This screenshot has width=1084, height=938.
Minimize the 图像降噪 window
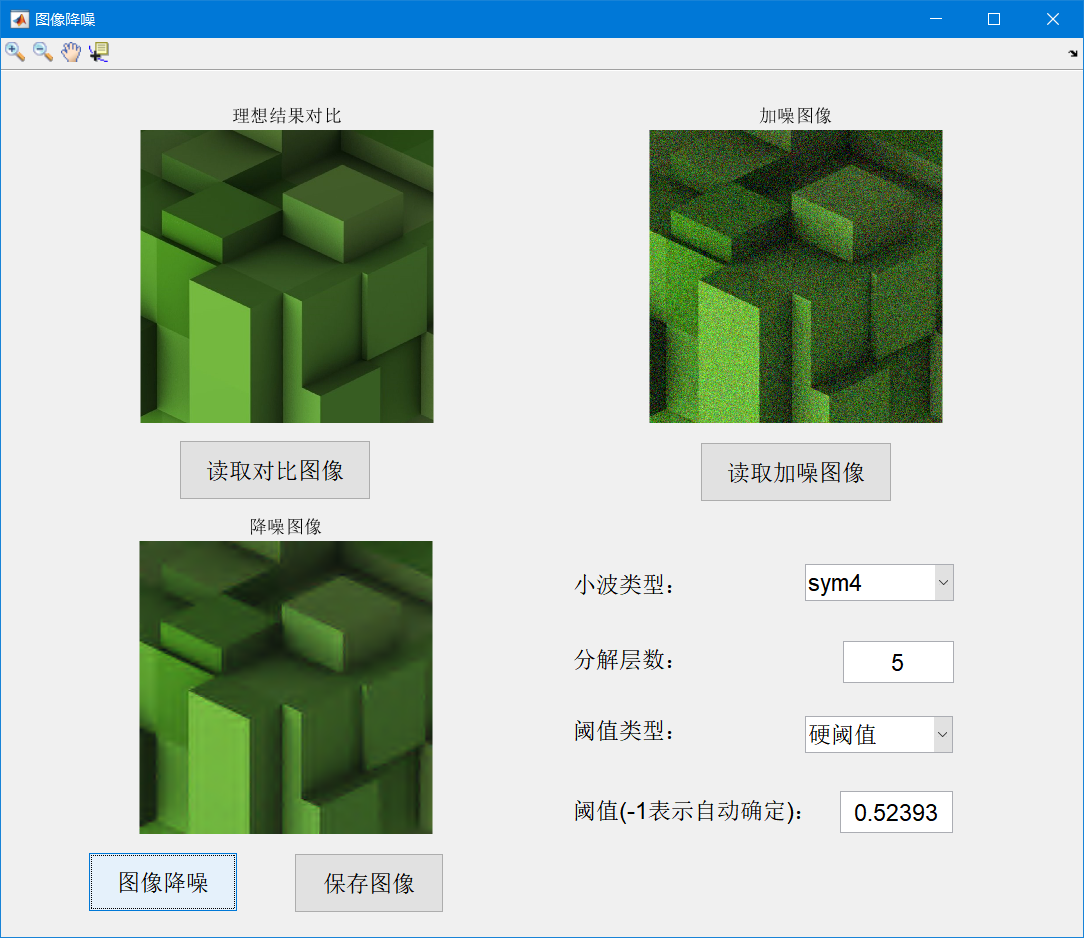936,19
